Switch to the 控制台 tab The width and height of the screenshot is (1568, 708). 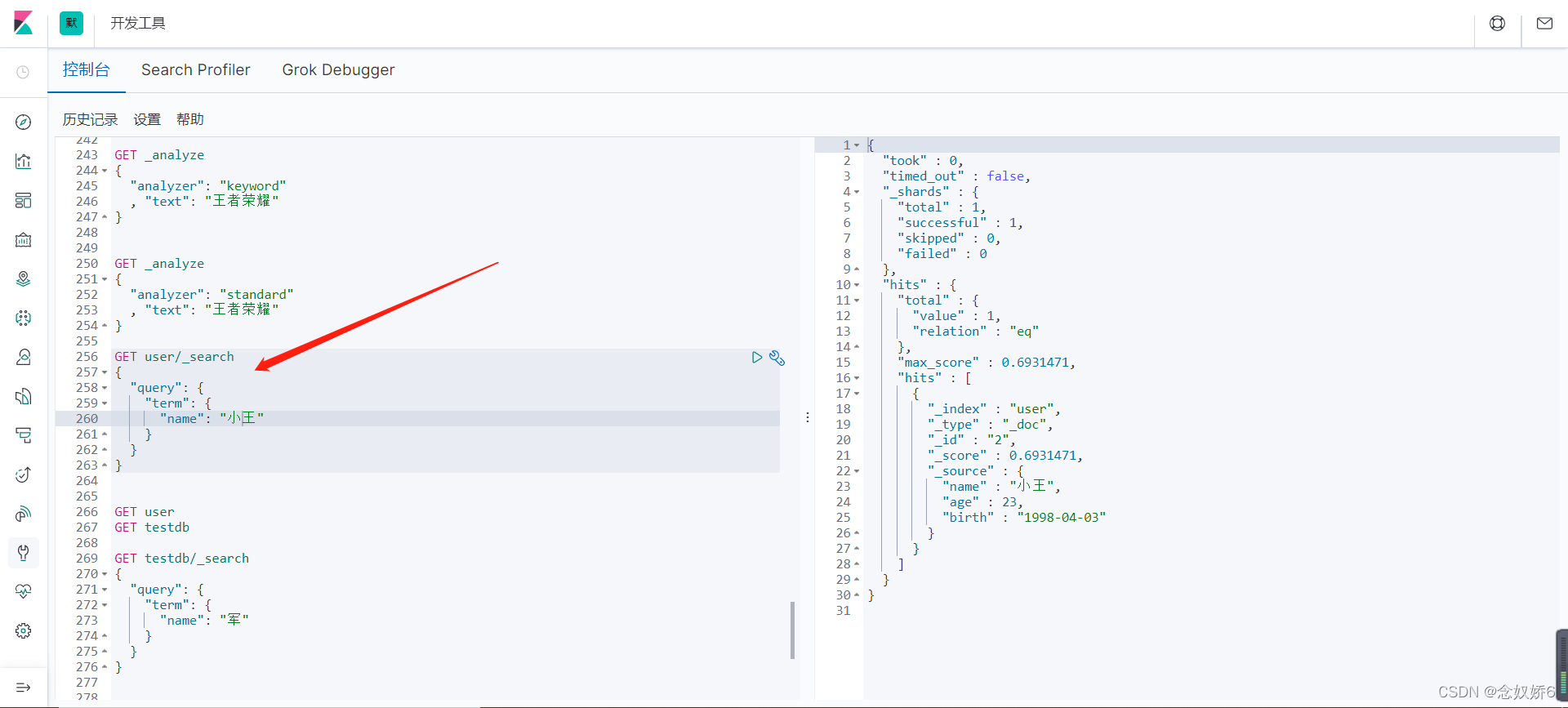pos(87,70)
